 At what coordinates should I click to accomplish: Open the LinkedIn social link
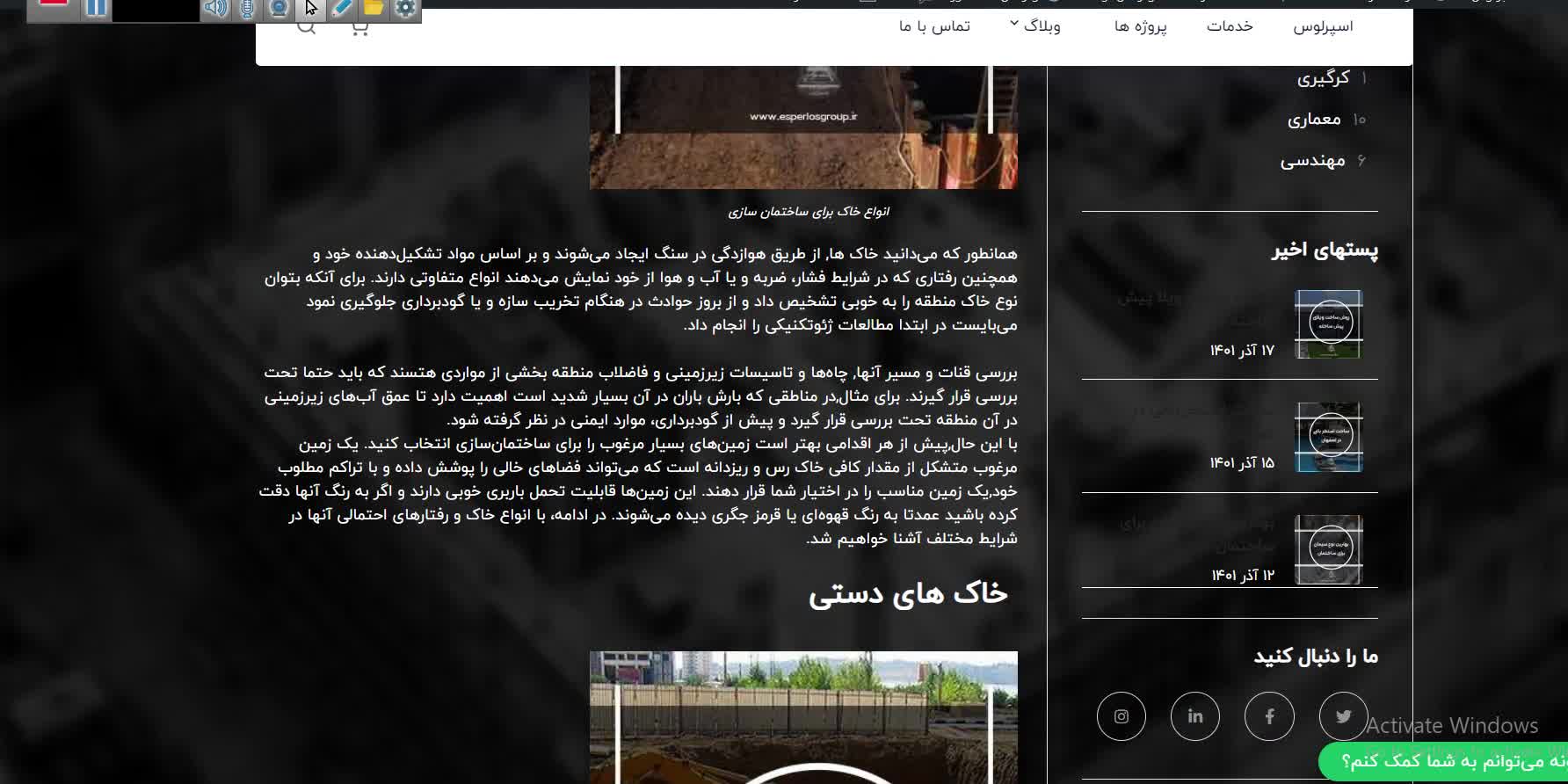coord(1194,716)
